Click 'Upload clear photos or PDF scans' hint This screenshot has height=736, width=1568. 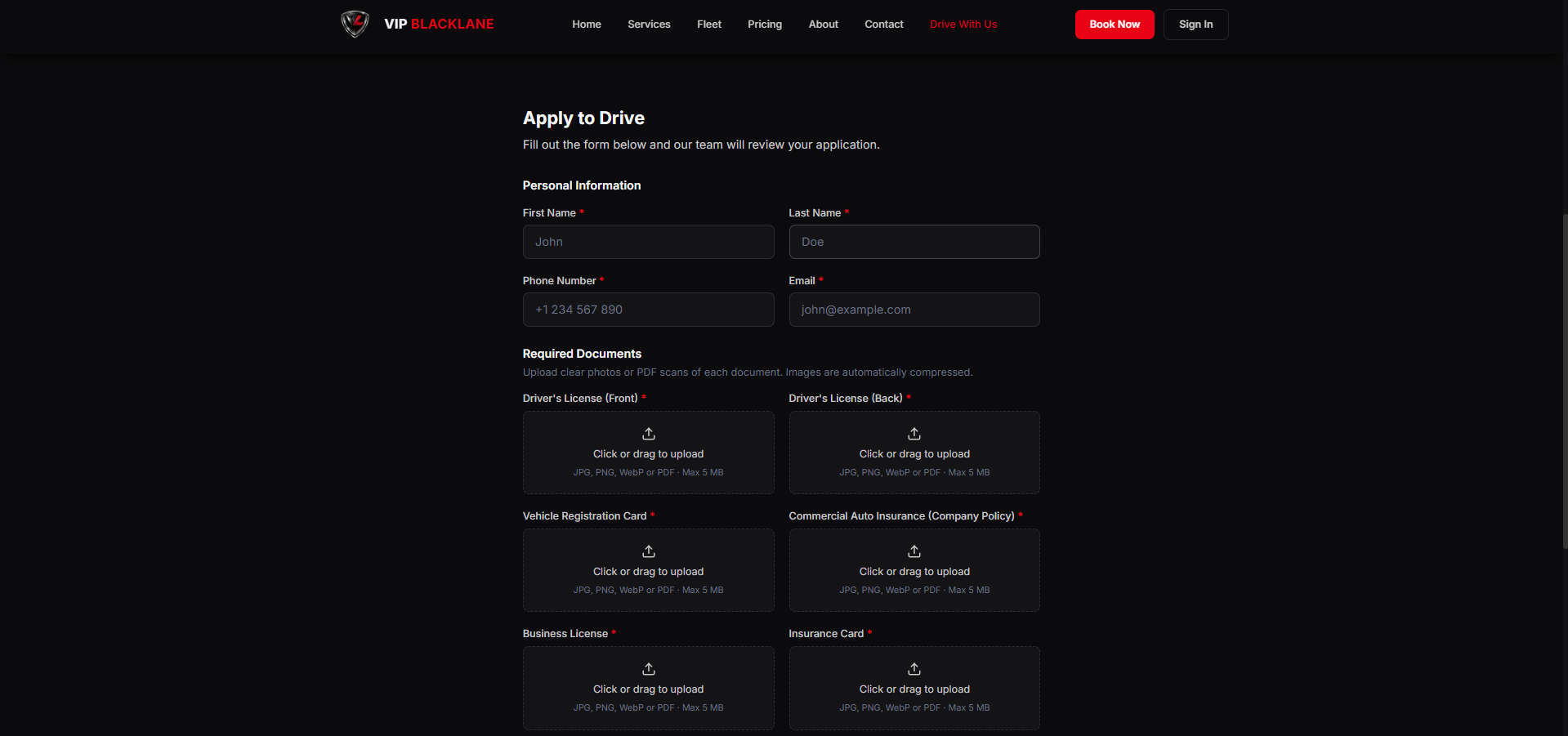(x=748, y=372)
